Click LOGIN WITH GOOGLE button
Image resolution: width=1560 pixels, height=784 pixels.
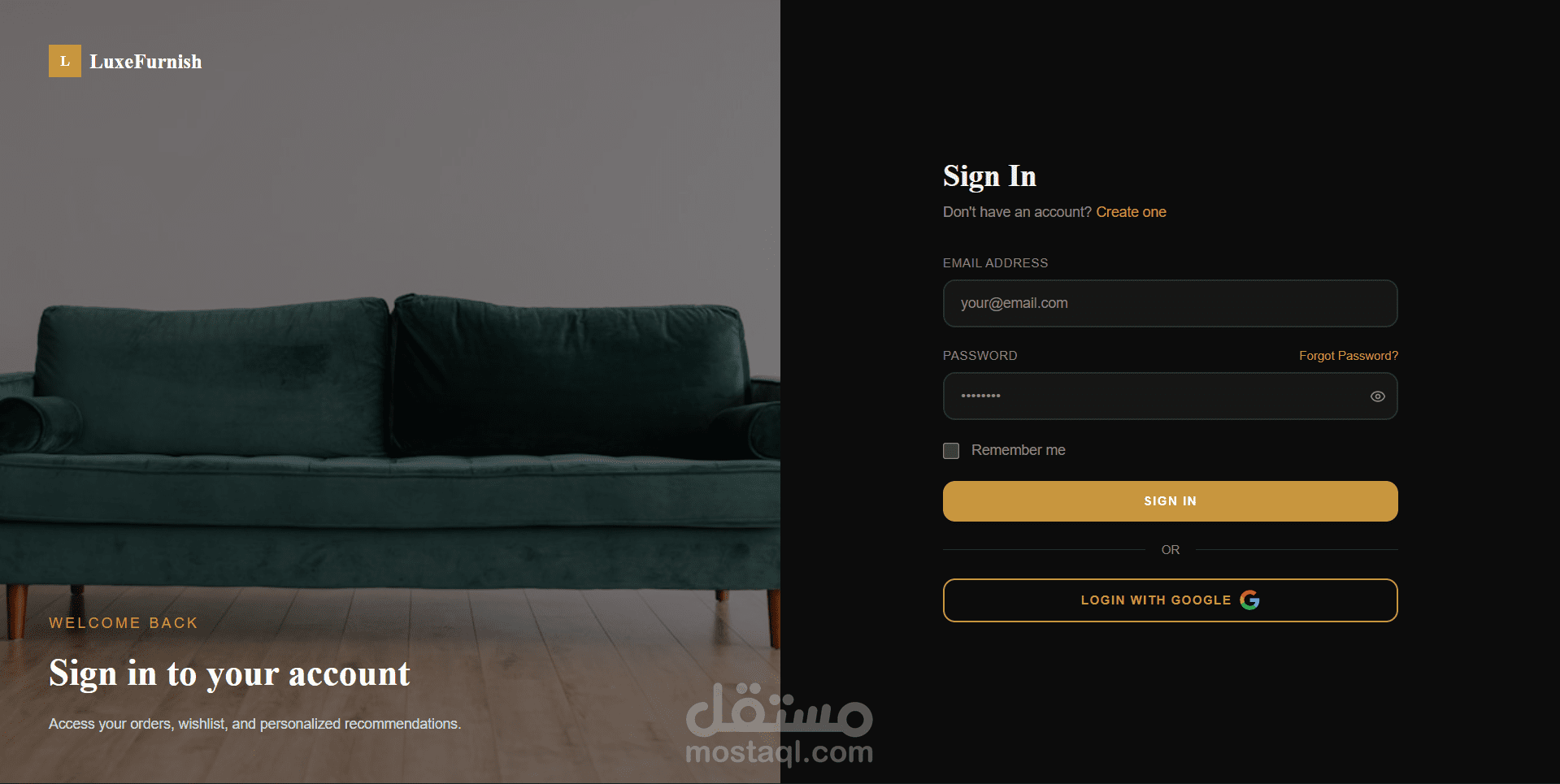click(1170, 600)
